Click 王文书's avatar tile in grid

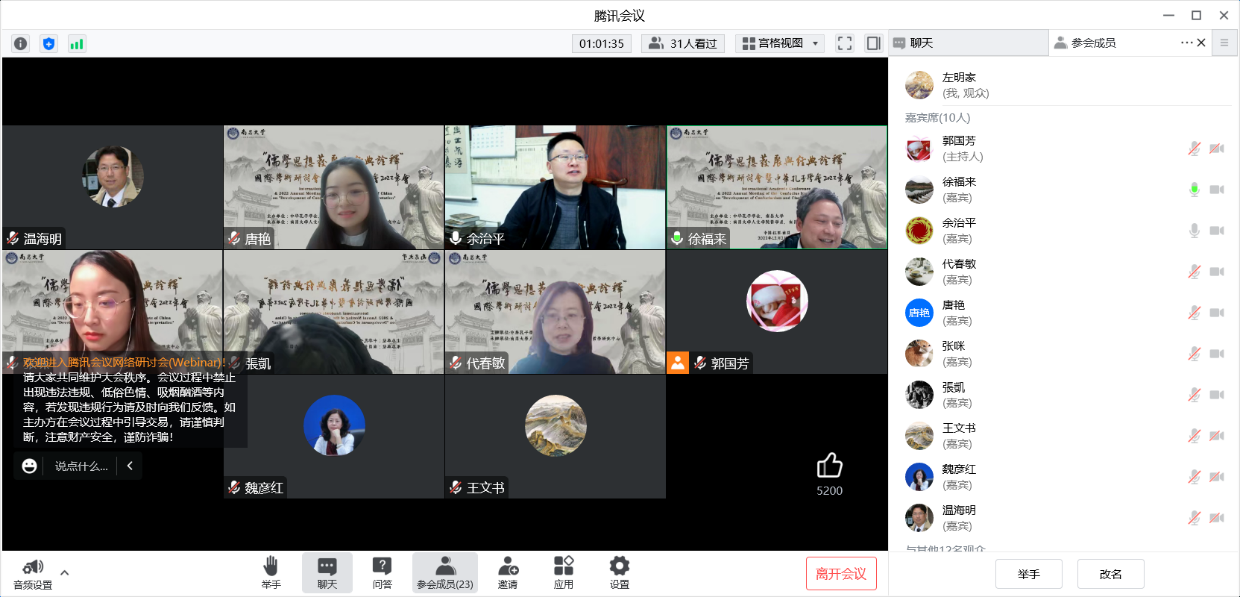(555, 425)
